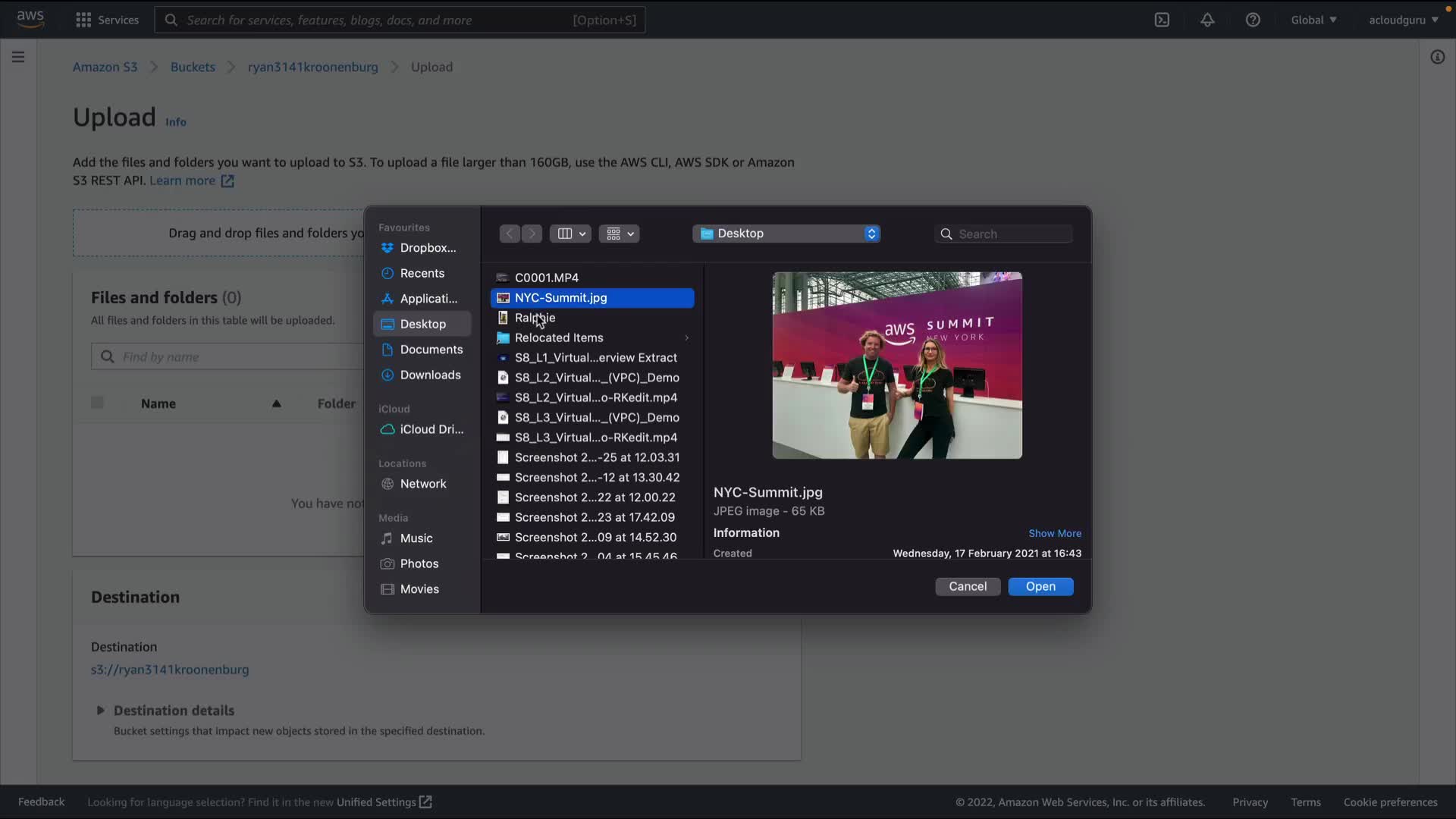Open the Services grid menu
Image resolution: width=1456 pixels, height=819 pixels.
[x=107, y=20]
